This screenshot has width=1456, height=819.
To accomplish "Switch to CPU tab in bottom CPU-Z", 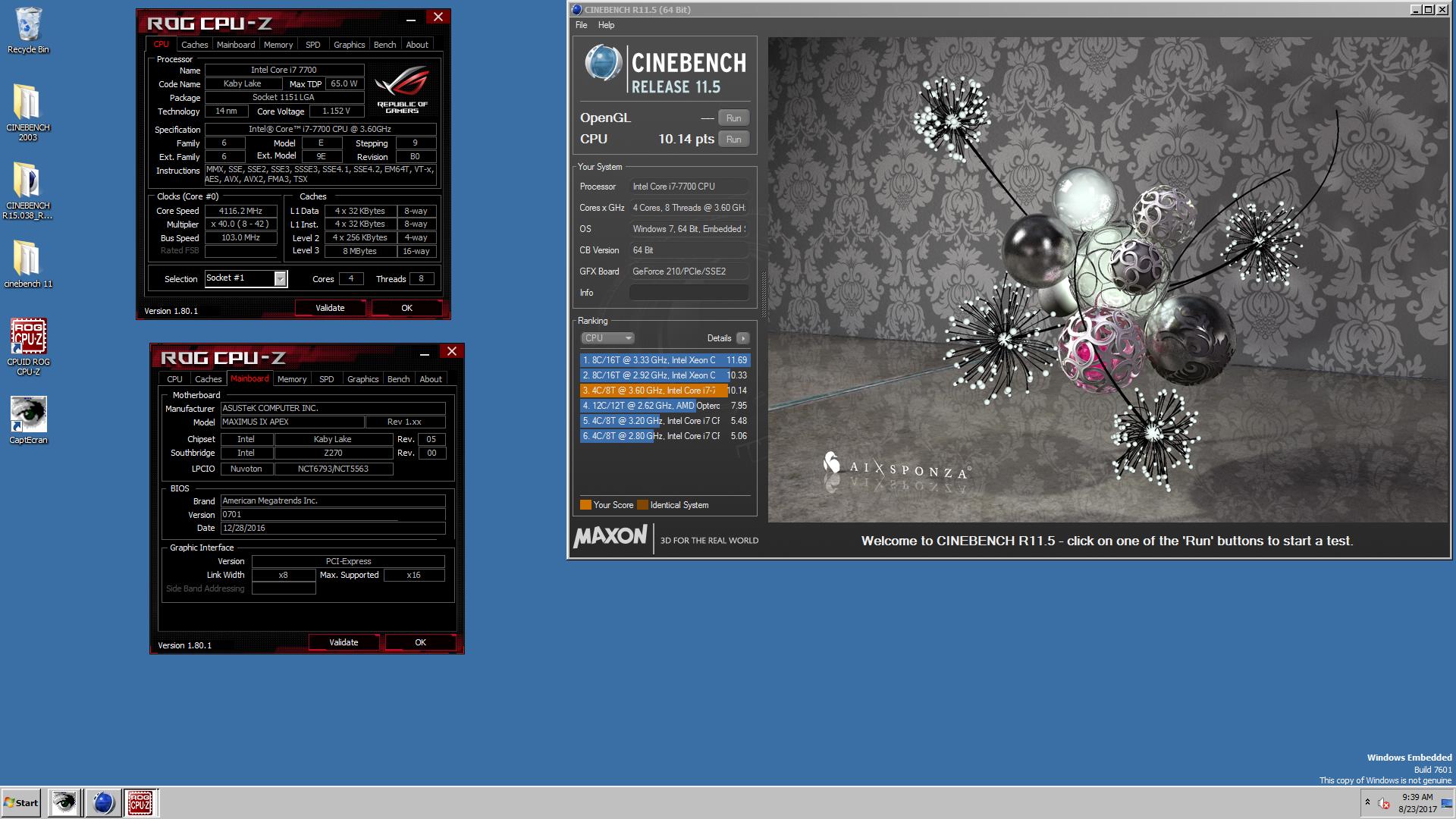I will tap(174, 379).
